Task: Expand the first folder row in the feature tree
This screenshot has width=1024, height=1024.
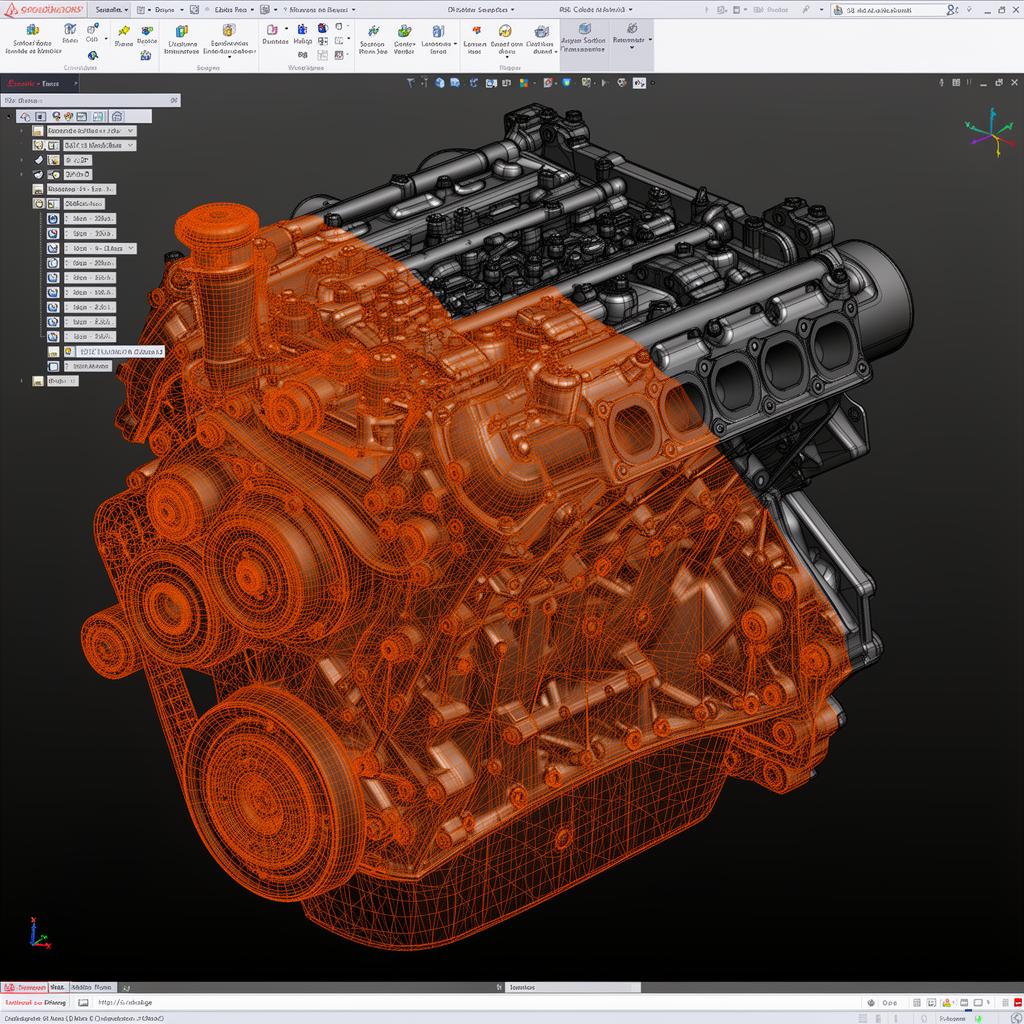Action: [x=22, y=131]
